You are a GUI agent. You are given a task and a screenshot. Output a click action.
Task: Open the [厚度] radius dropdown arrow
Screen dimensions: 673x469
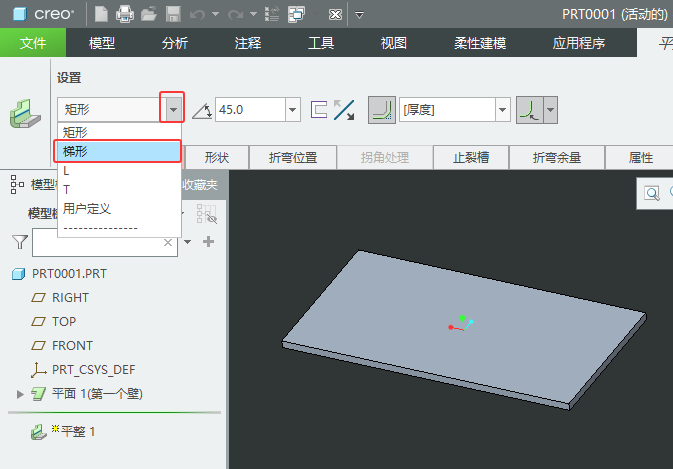pyautogui.click(x=502, y=110)
